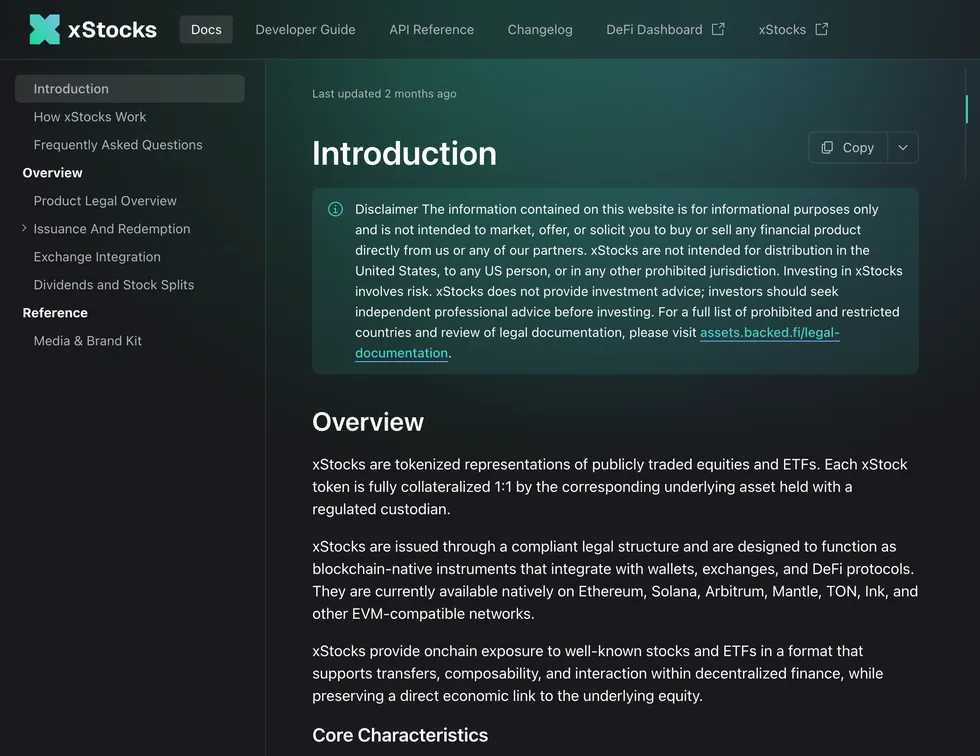
Task: Open How xStocks Work page
Action: click(x=90, y=117)
